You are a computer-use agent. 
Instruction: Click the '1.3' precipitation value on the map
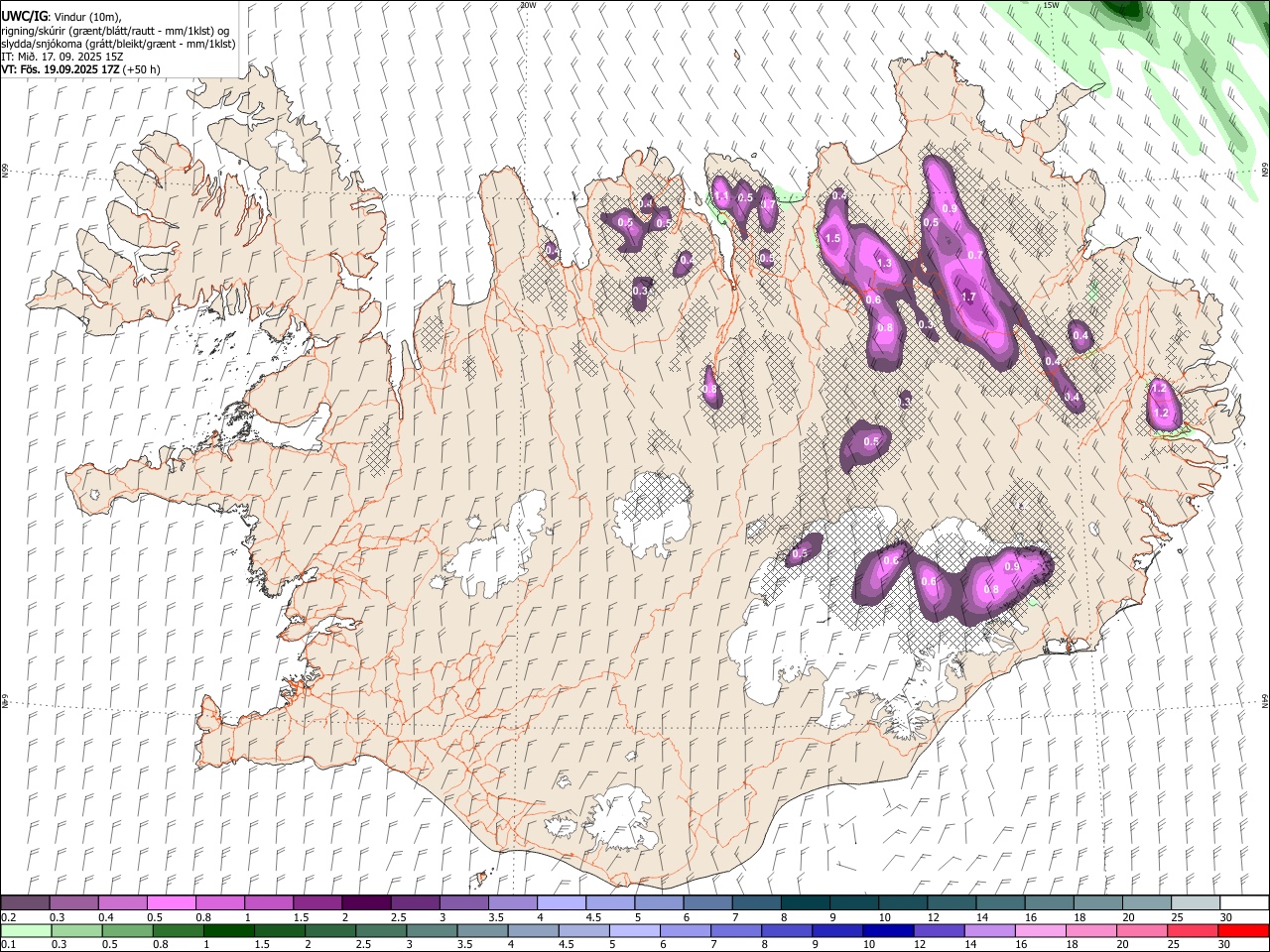point(884,263)
